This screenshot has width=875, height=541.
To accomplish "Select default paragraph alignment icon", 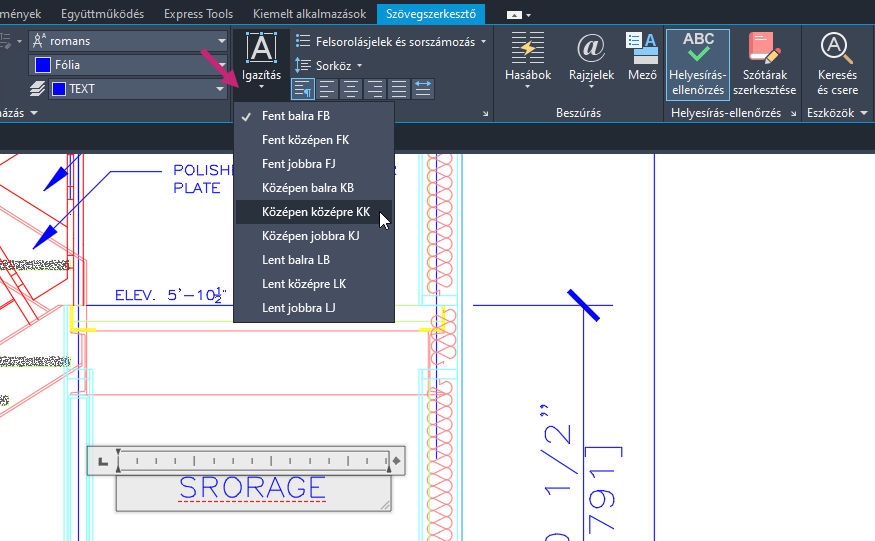I will click(x=303, y=89).
